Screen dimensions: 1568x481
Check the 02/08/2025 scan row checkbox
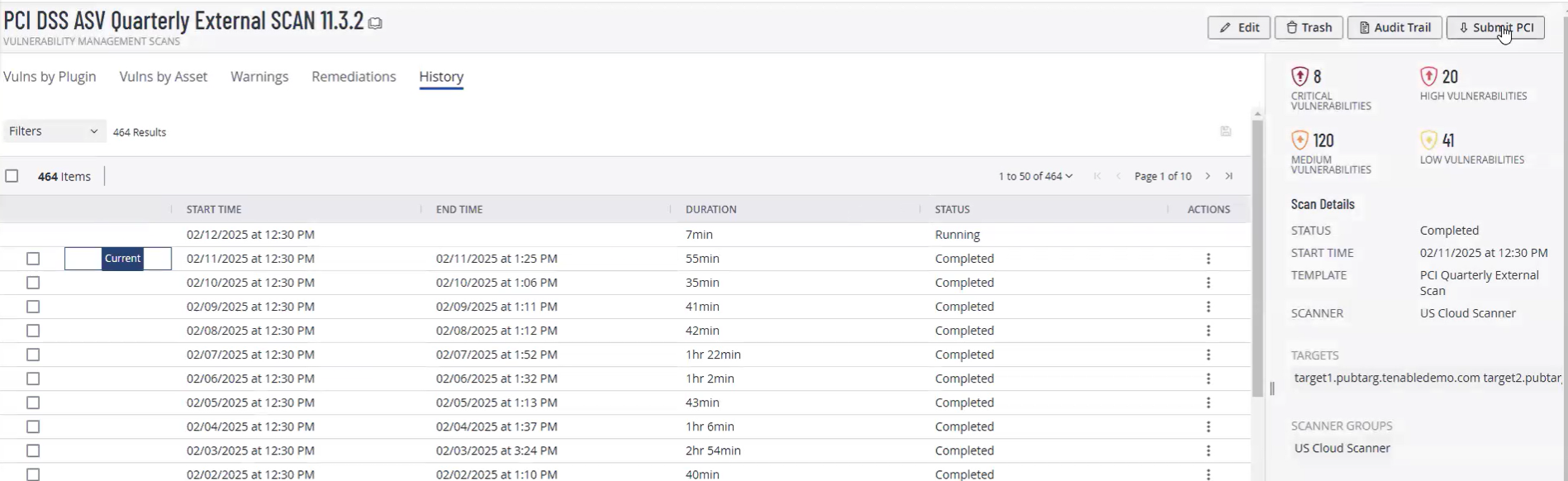(33, 331)
